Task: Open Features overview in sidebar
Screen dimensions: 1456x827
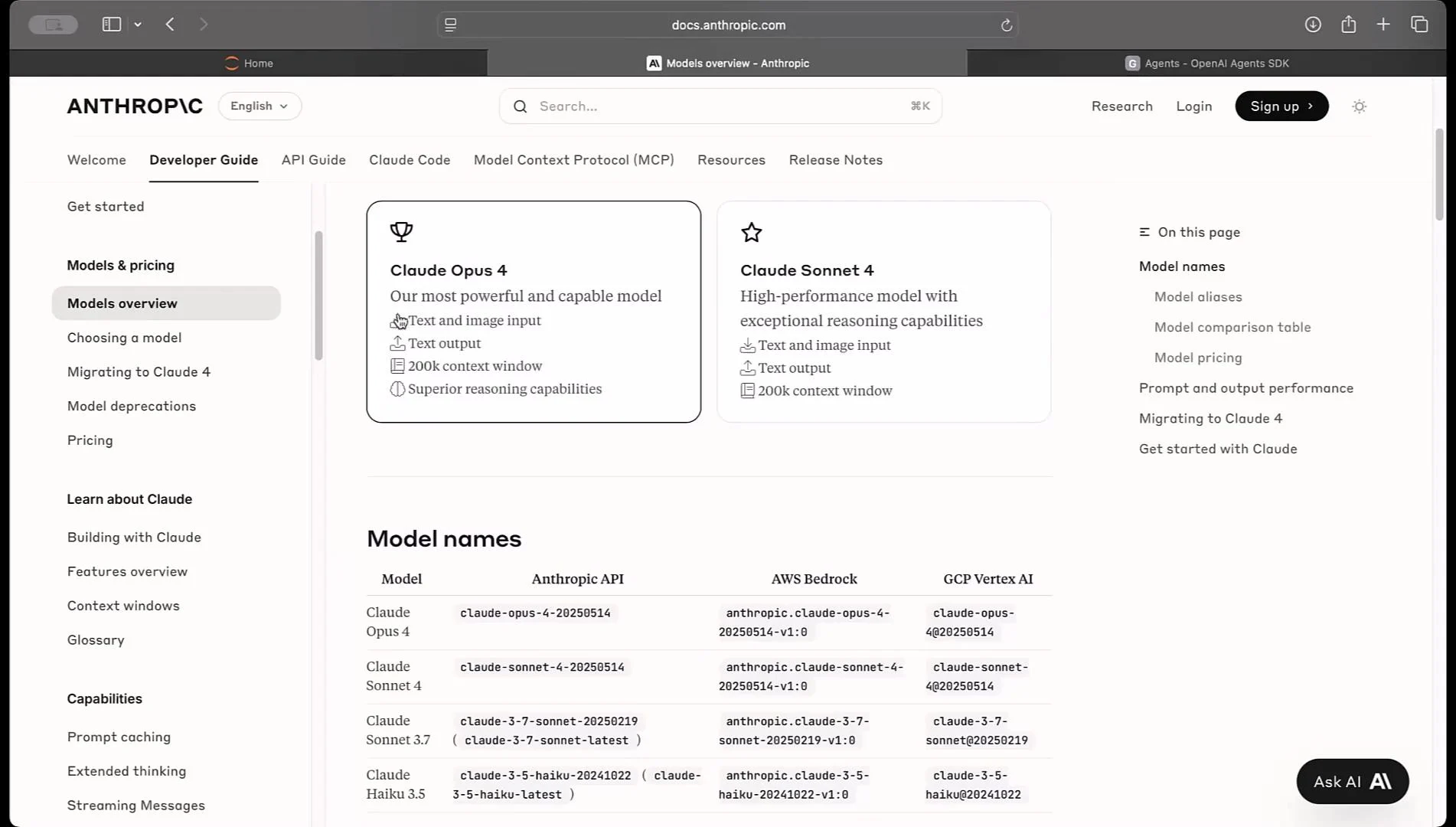Action: pyautogui.click(x=127, y=572)
